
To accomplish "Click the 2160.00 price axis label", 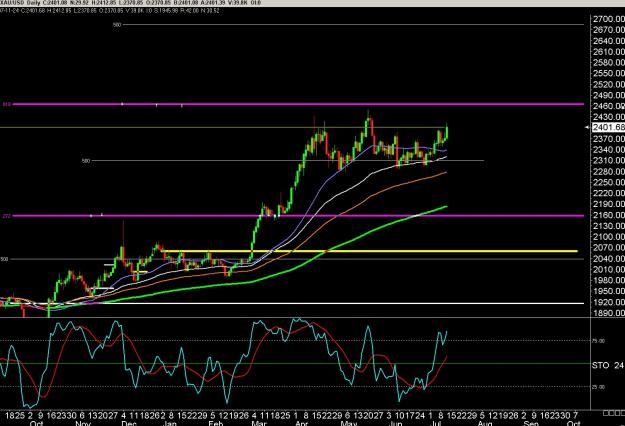I will tap(609, 215).
